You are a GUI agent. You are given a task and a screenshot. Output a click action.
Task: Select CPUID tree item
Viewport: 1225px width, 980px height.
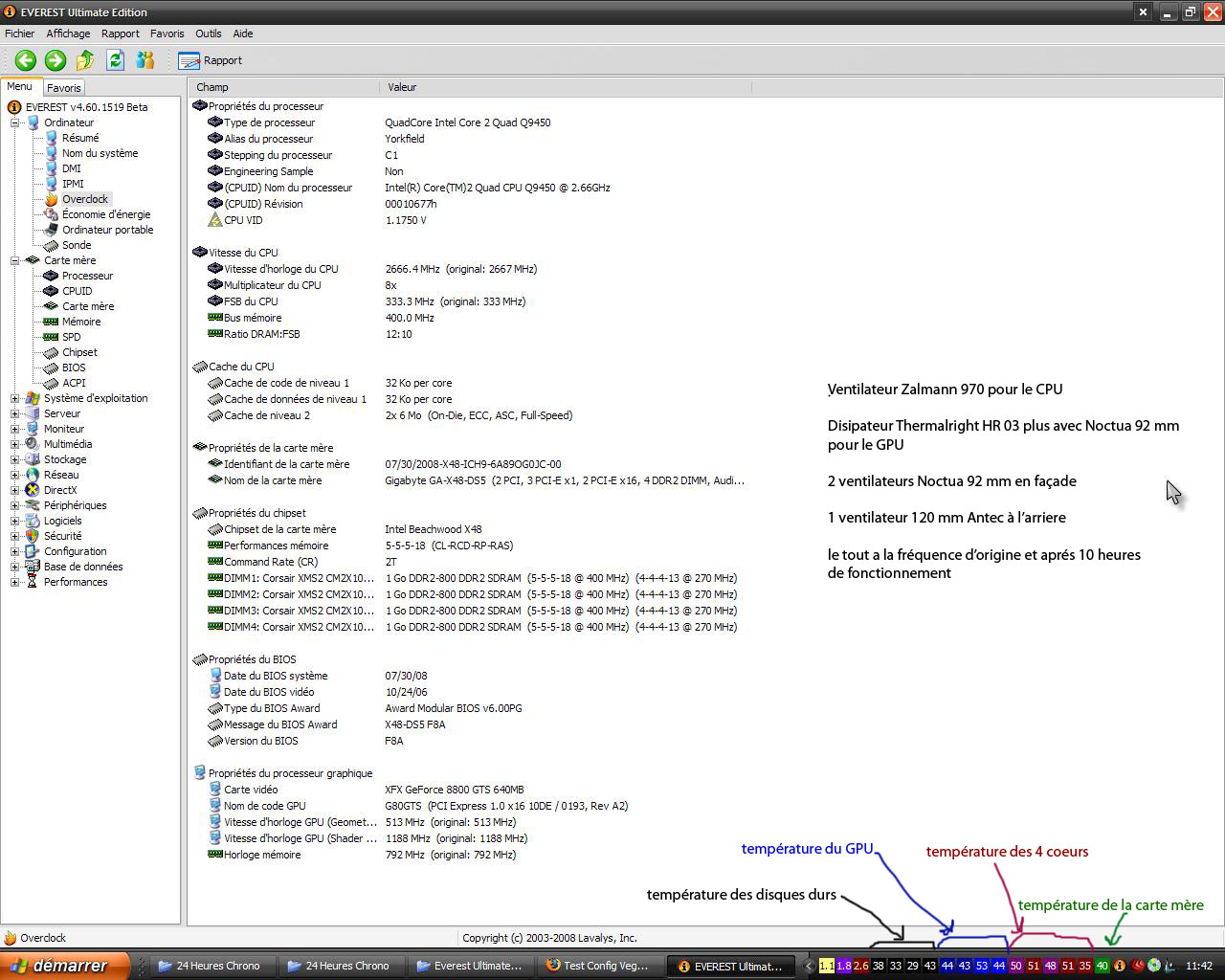78,291
